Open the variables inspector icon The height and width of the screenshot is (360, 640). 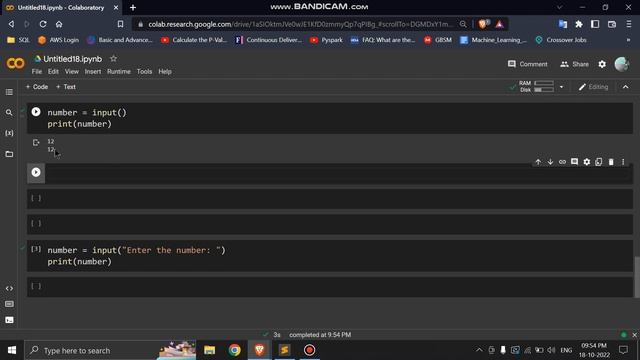[x=9, y=133]
